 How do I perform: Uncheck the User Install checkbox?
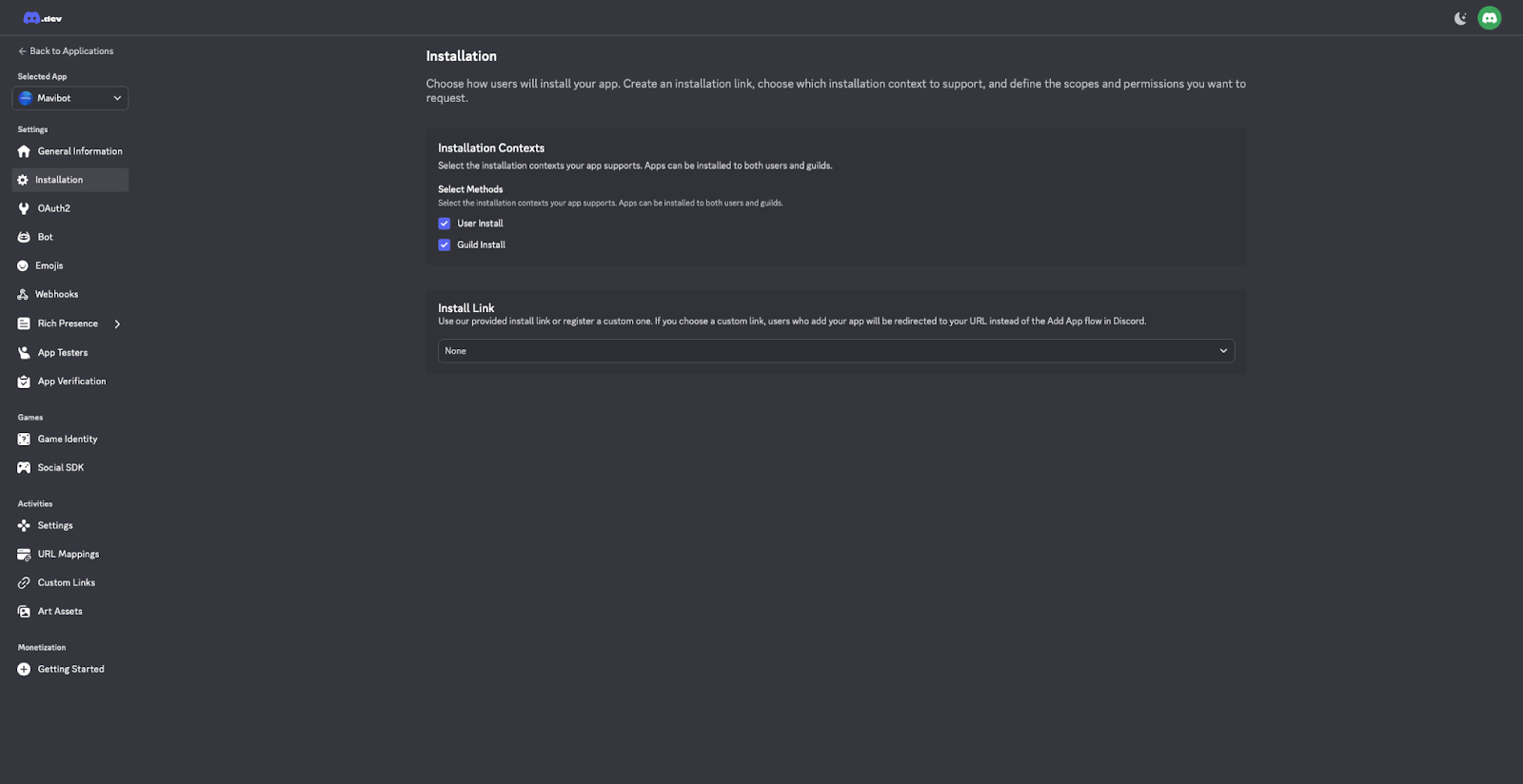tap(445, 224)
